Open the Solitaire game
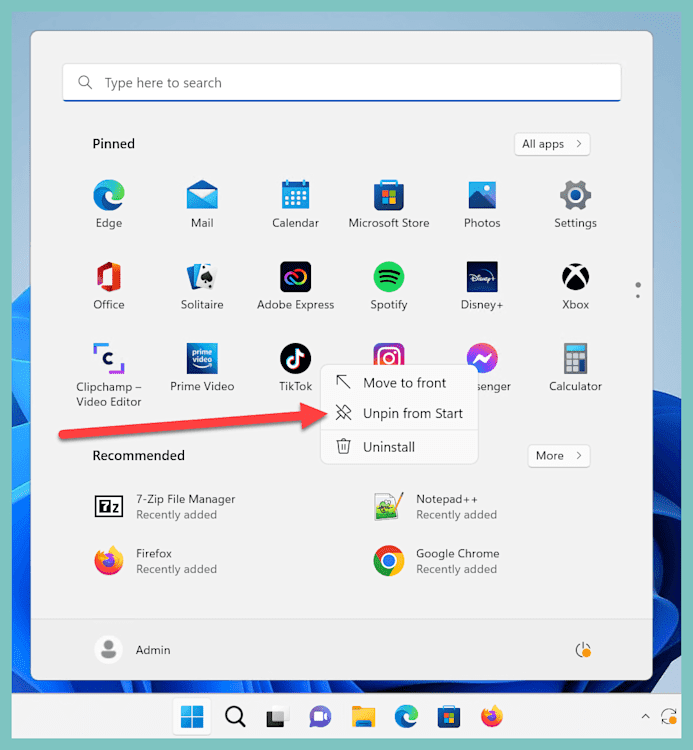Image resolution: width=693 pixels, height=750 pixels. pos(202,286)
